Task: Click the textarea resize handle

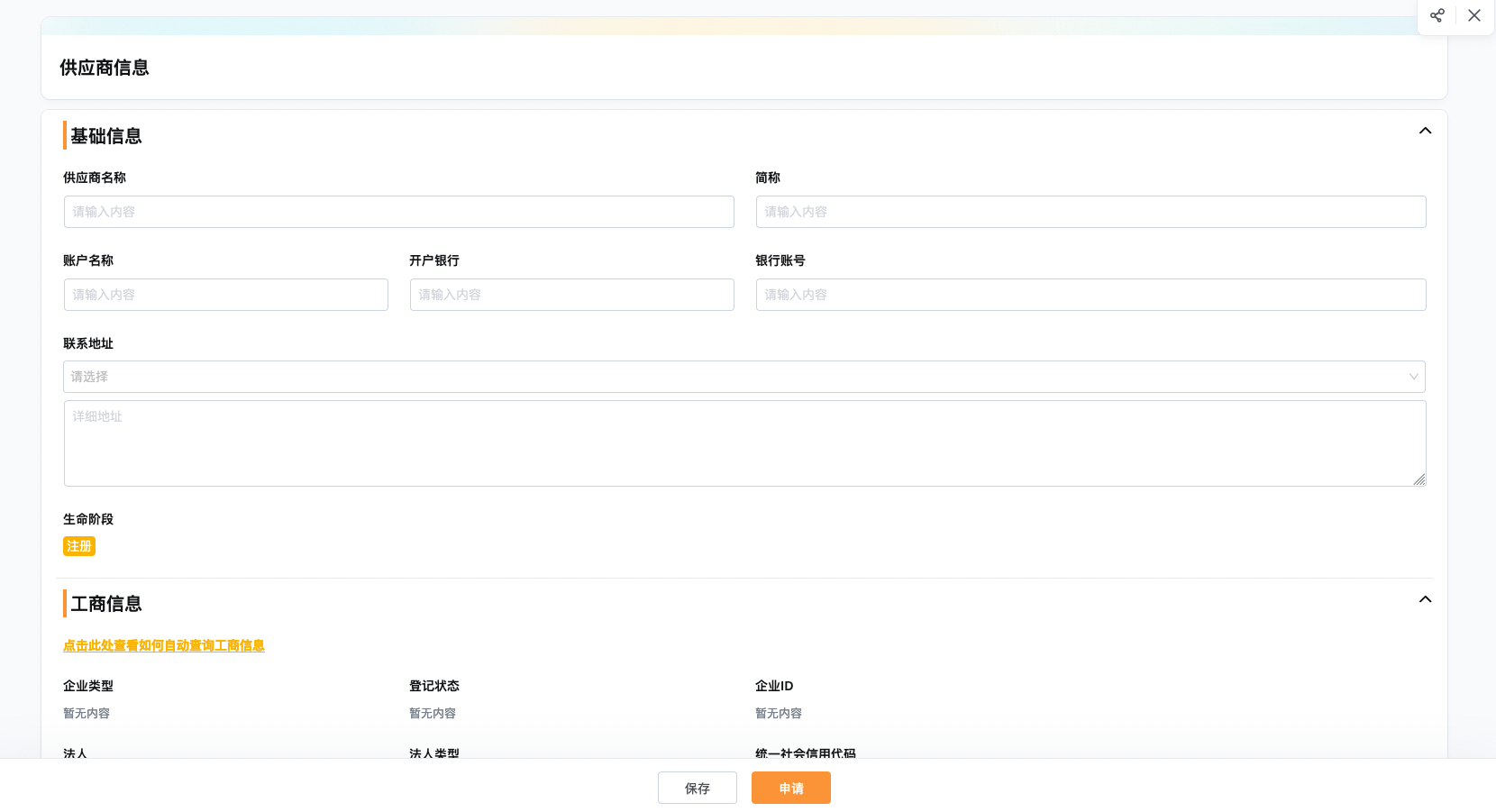Action: click(x=1419, y=479)
